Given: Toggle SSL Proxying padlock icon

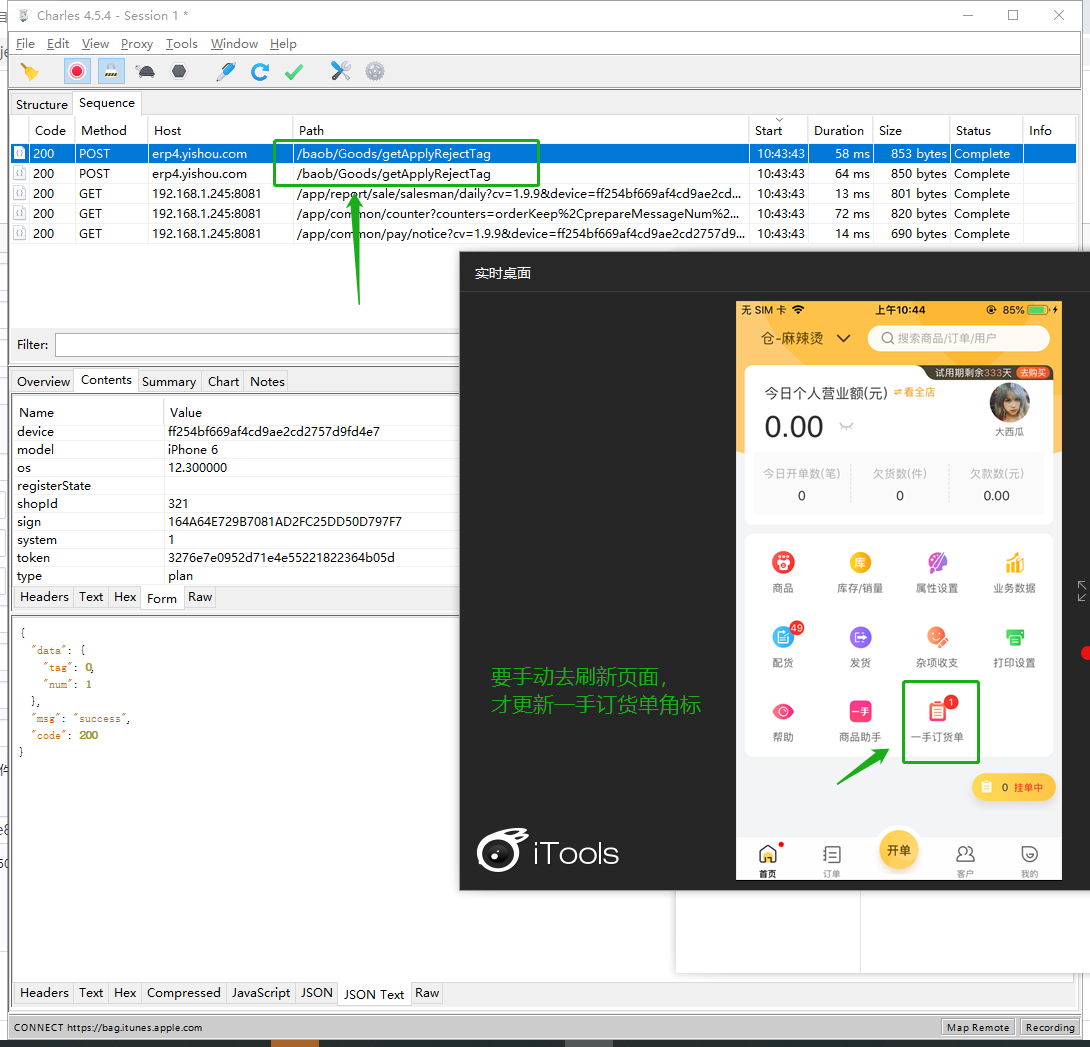Looking at the screenshot, I should point(111,72).
